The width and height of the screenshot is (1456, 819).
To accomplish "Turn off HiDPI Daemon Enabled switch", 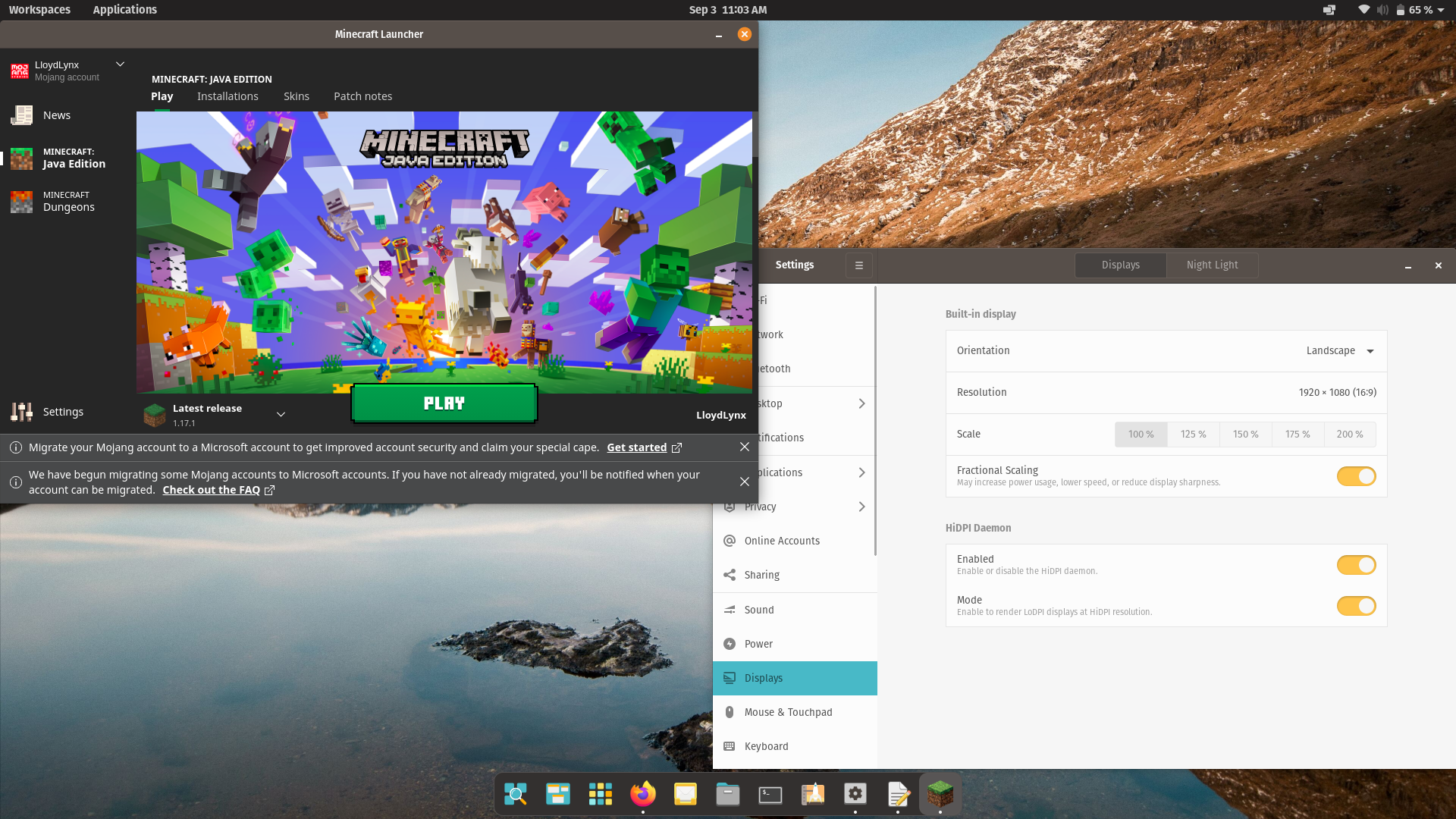I will coord(1356,565).
